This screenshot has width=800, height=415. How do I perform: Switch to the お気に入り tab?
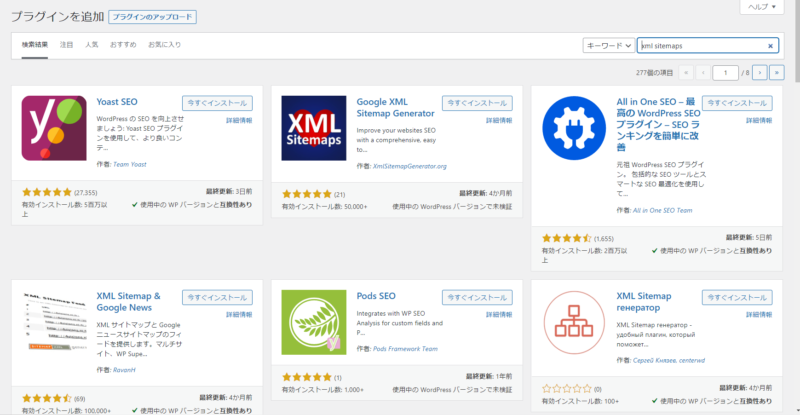tap(164, 45)
